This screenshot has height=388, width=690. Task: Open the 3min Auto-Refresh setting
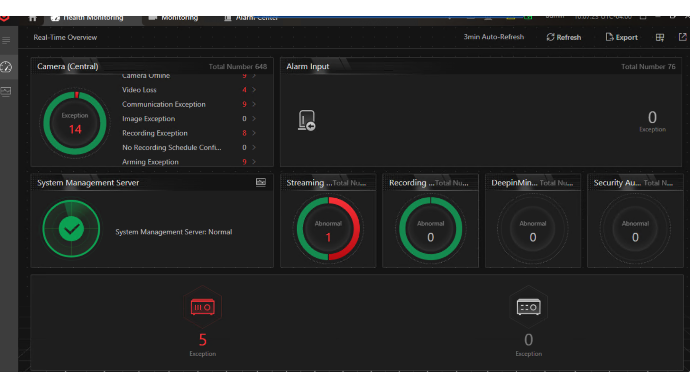[x=493, y=37]
